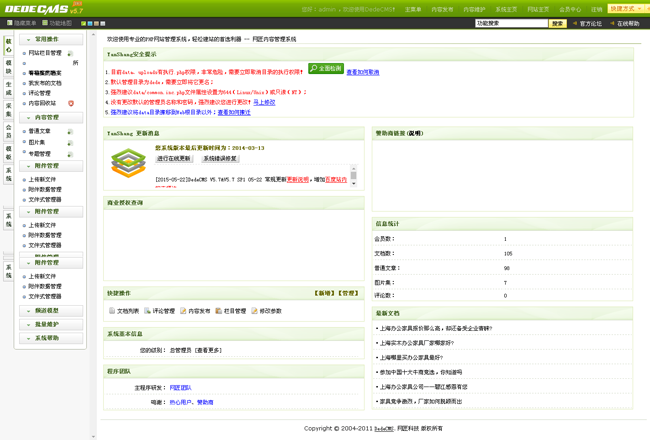Open 系统主页 in the top navigation
This screenshot has width=650, height=440.
[x=506, y=9]
